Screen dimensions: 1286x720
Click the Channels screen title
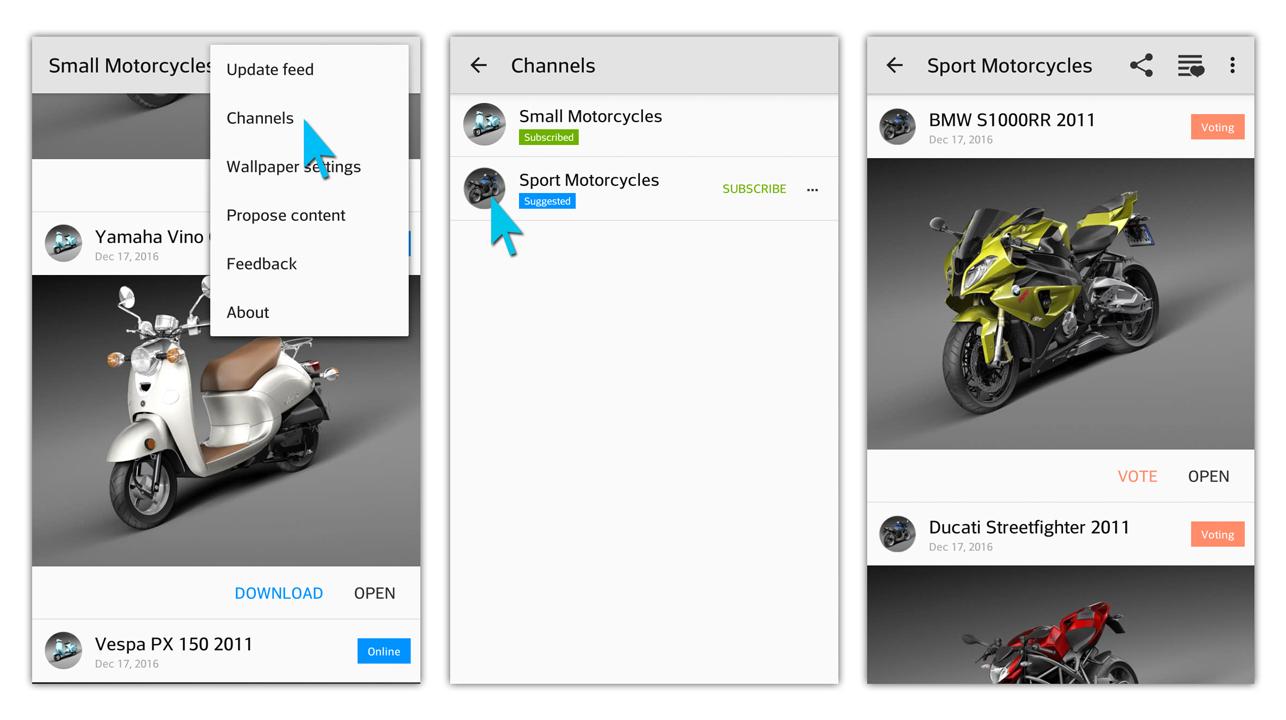click(553, 66)
